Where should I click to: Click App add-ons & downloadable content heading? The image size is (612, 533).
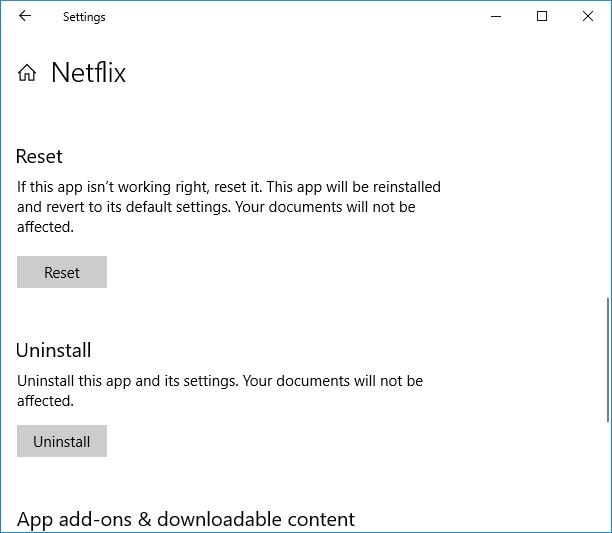186,520
